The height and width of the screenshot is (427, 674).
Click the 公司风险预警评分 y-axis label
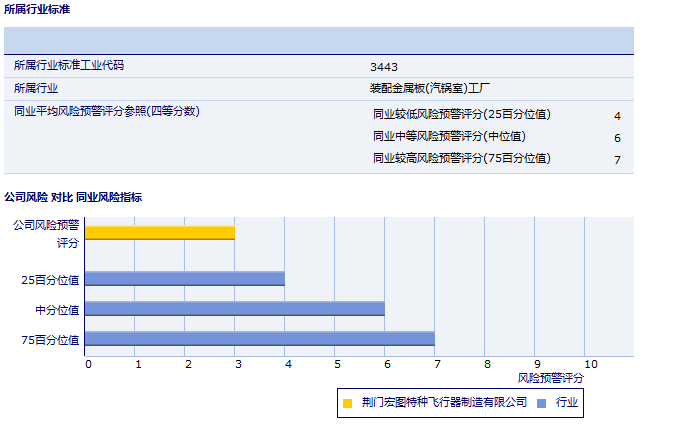point(45,233)
